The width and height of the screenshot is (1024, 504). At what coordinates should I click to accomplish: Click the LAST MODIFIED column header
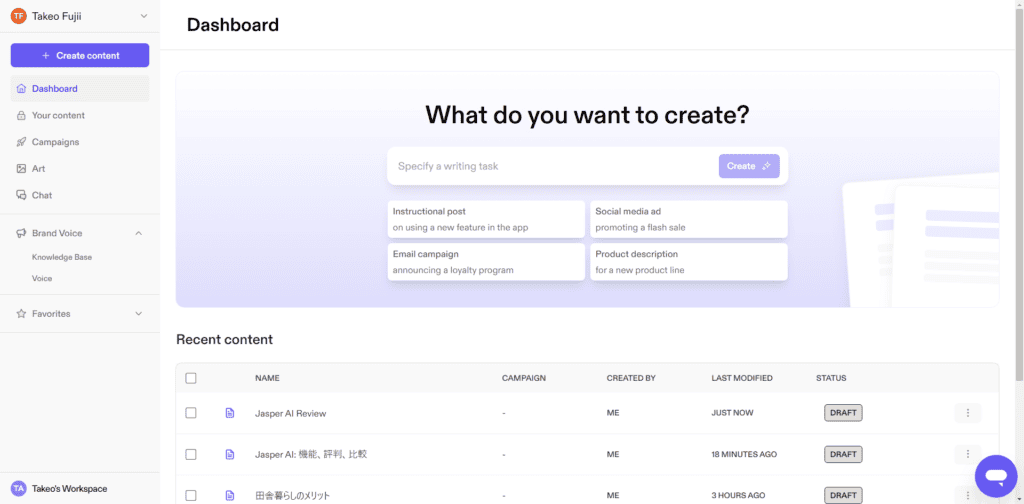coord(742,378)
